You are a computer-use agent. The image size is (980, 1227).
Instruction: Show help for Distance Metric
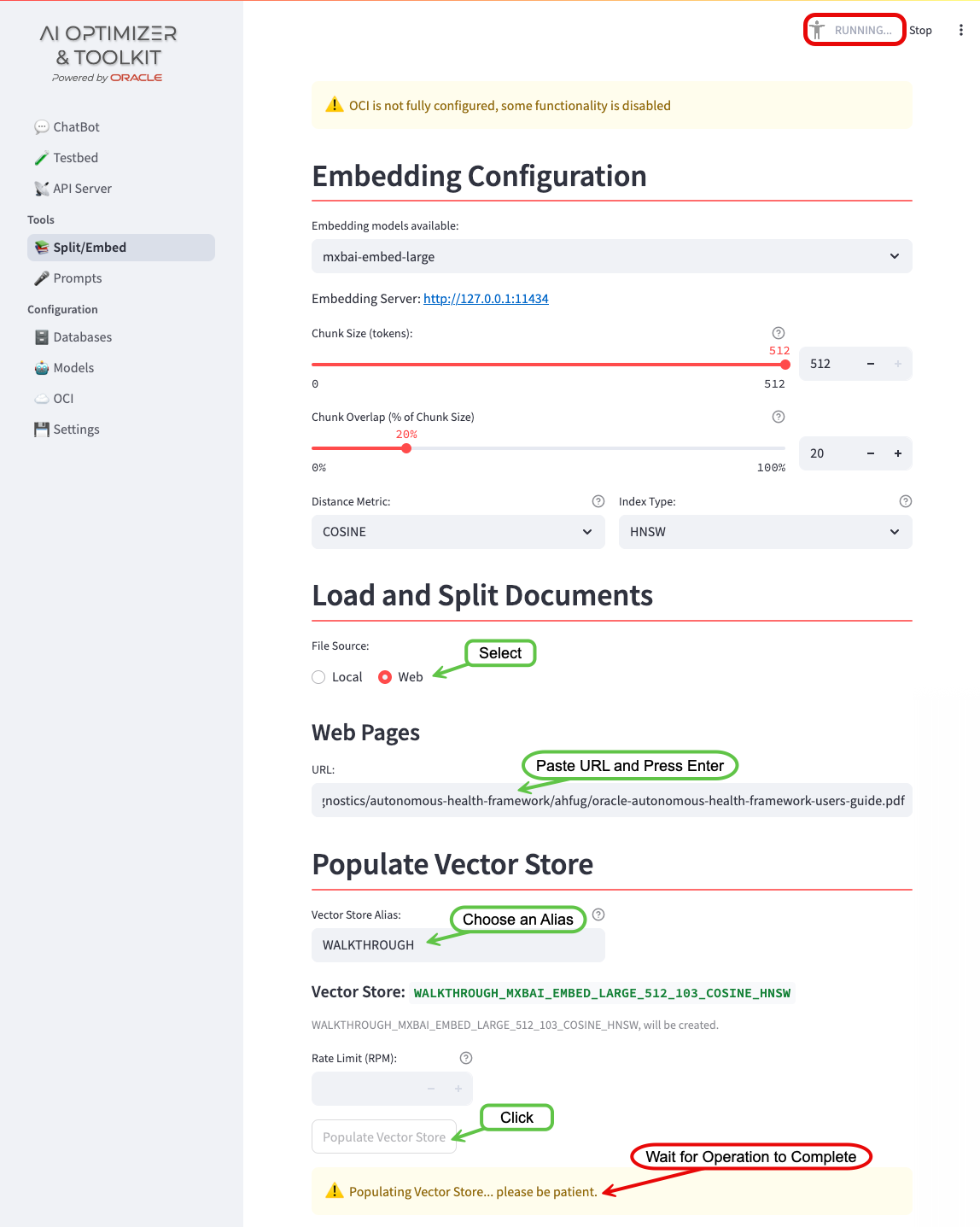click(598, 501)
